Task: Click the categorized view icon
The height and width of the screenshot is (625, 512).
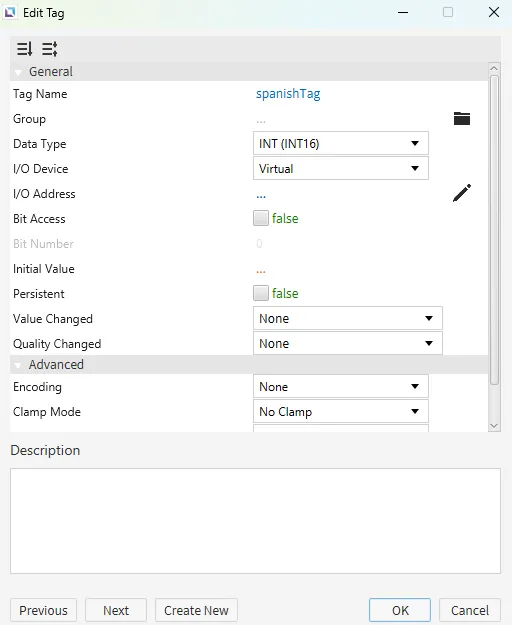Action: [50, 49]
